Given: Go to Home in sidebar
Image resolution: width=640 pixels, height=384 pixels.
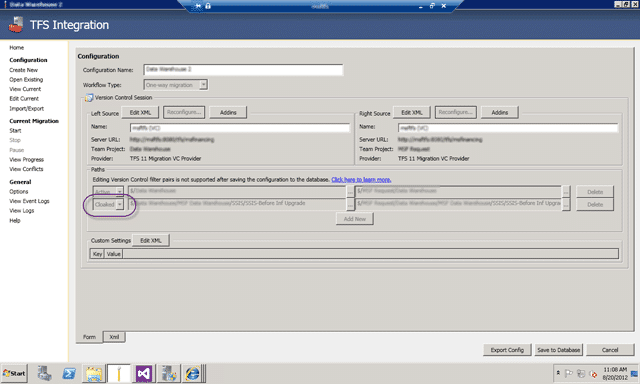Looking at the screenshot, I should 17,47.
